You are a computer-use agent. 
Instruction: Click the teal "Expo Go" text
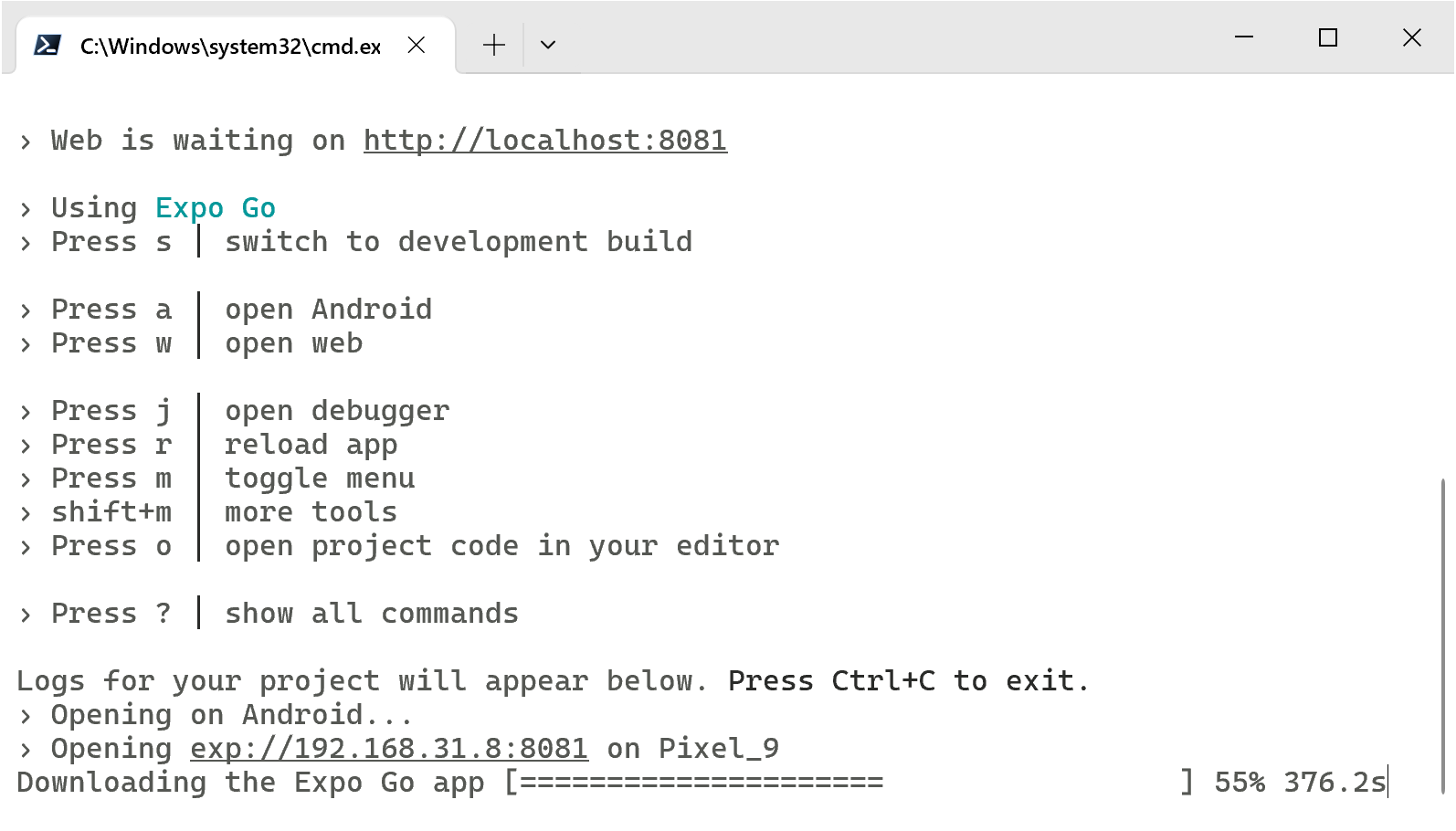pyautogui.click(x=216, y=208)
